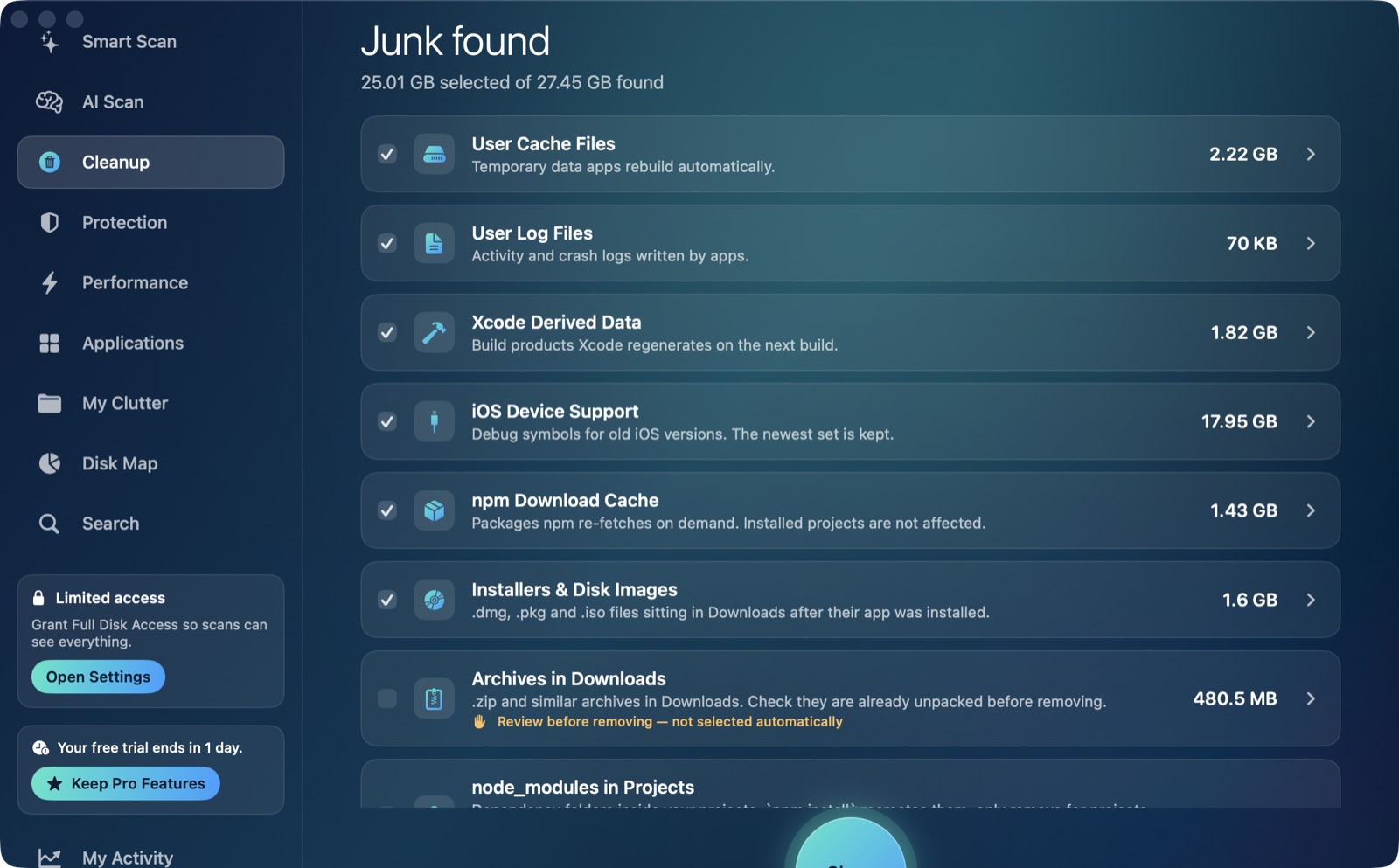The width and height of the screenshot is (1399, 868).
Task: Expand npm Download Cache details chevron
Action: coord(1311,511)
